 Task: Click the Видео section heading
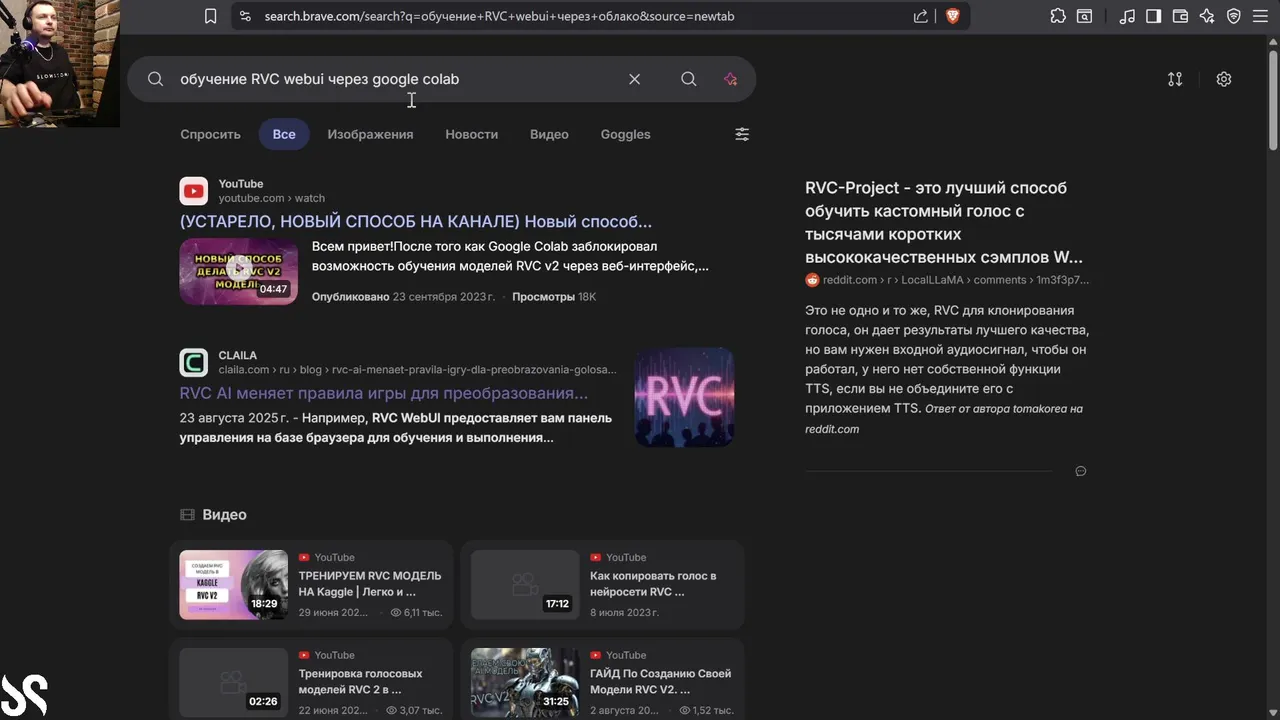pos(224,514)
